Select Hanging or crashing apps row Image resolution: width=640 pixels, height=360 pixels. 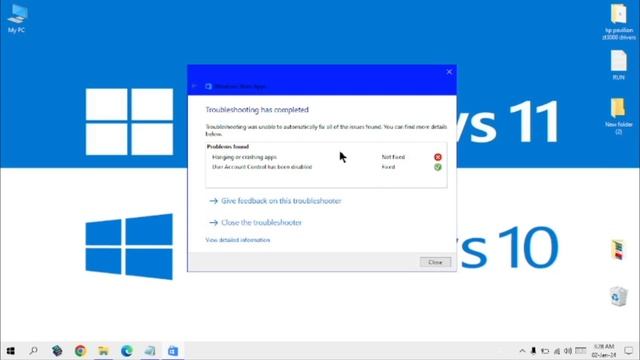tap(327, 157)
